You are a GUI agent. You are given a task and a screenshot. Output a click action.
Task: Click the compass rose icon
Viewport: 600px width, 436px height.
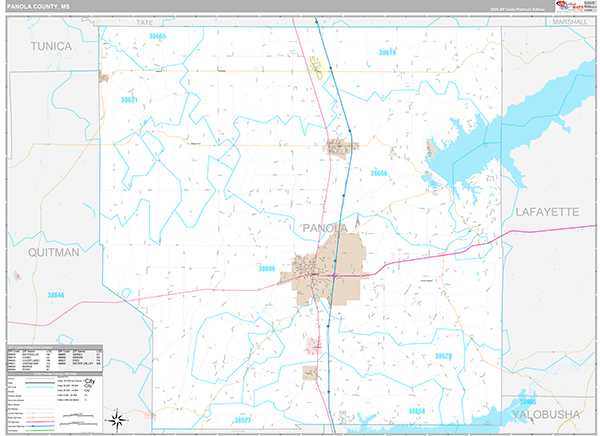click(117, 420)
